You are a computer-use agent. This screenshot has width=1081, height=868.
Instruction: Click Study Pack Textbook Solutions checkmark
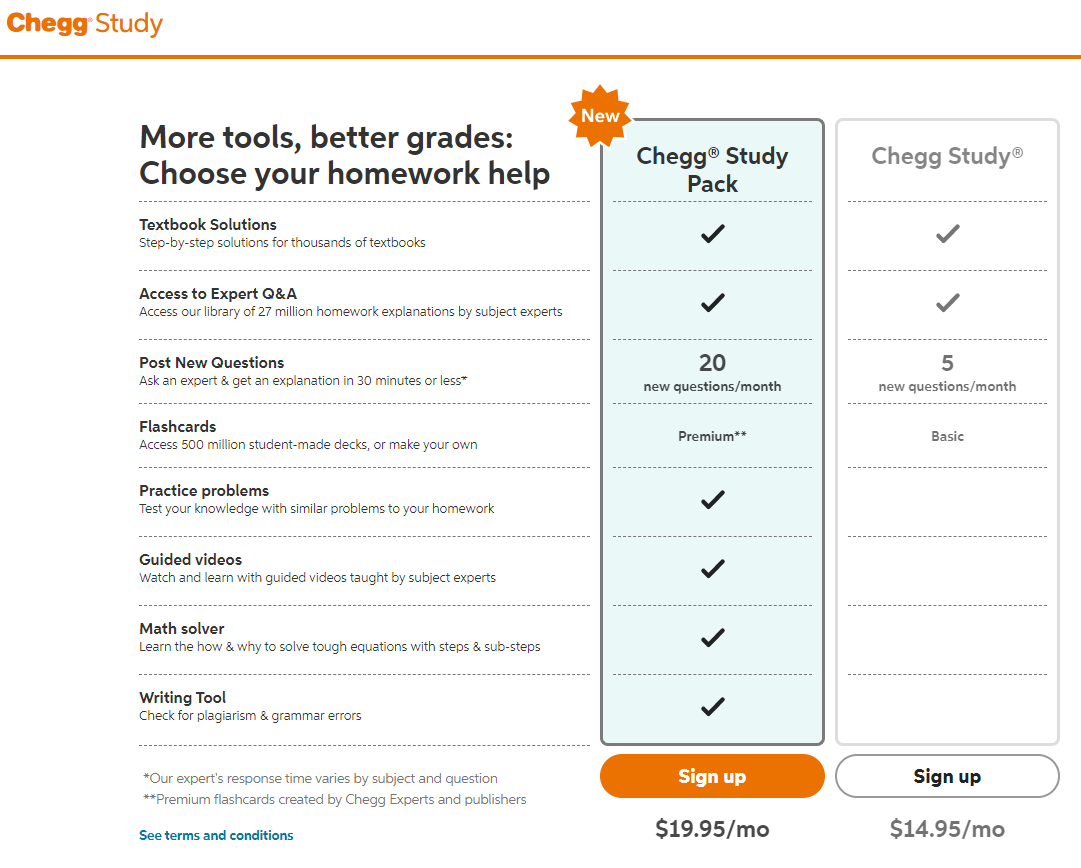(712, 234)
